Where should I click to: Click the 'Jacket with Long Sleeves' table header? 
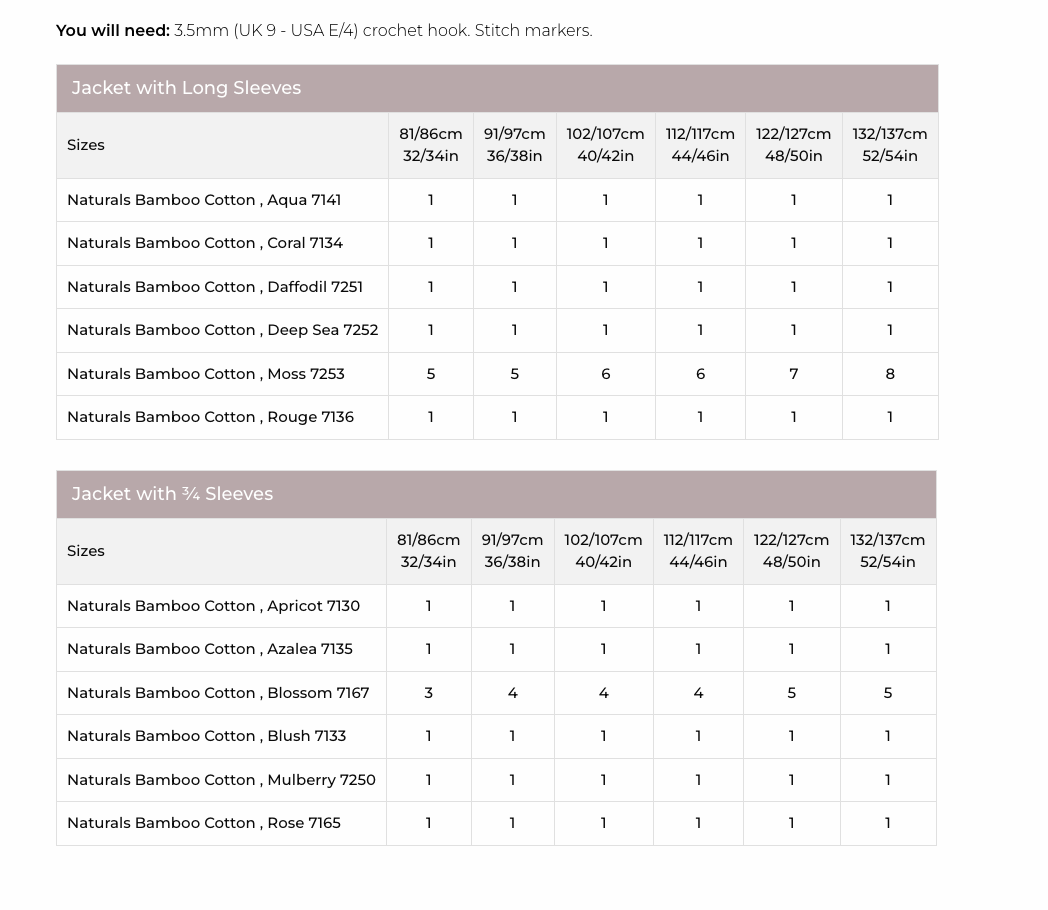pos(186,88)
